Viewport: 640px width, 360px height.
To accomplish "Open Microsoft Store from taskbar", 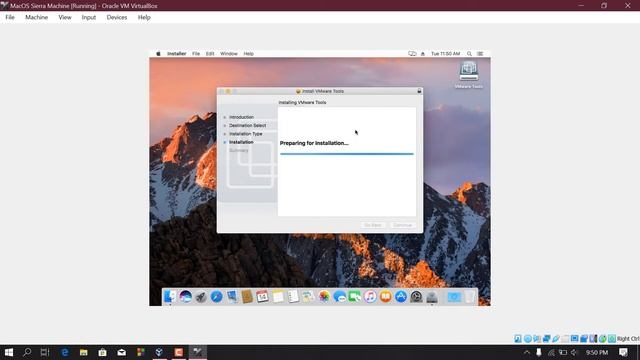I will tap(102, 352).
